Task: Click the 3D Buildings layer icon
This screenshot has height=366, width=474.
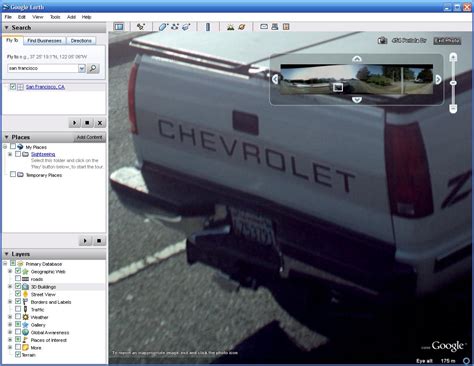Action: pyautogui.click(x=25, y=287)
